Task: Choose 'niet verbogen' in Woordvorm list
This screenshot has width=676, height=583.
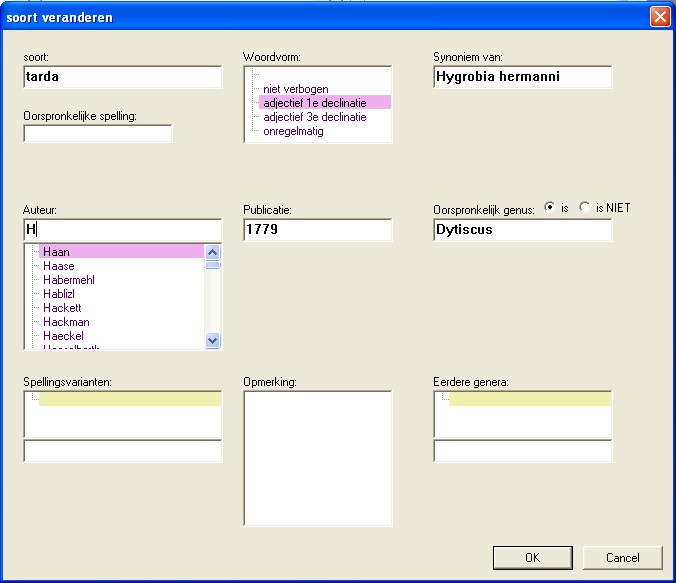Action: point(295,89)
